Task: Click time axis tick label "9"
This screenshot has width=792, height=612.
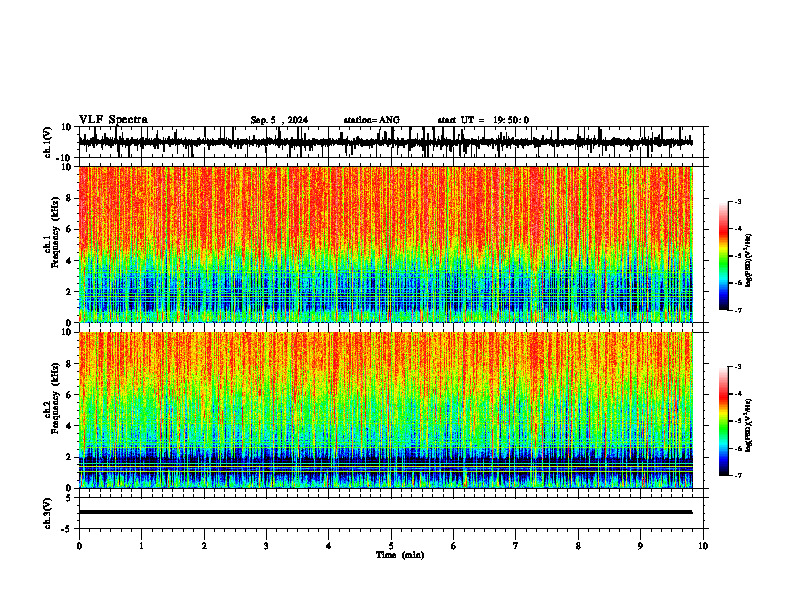Action: pyautogui.click(x=640, y=546)
